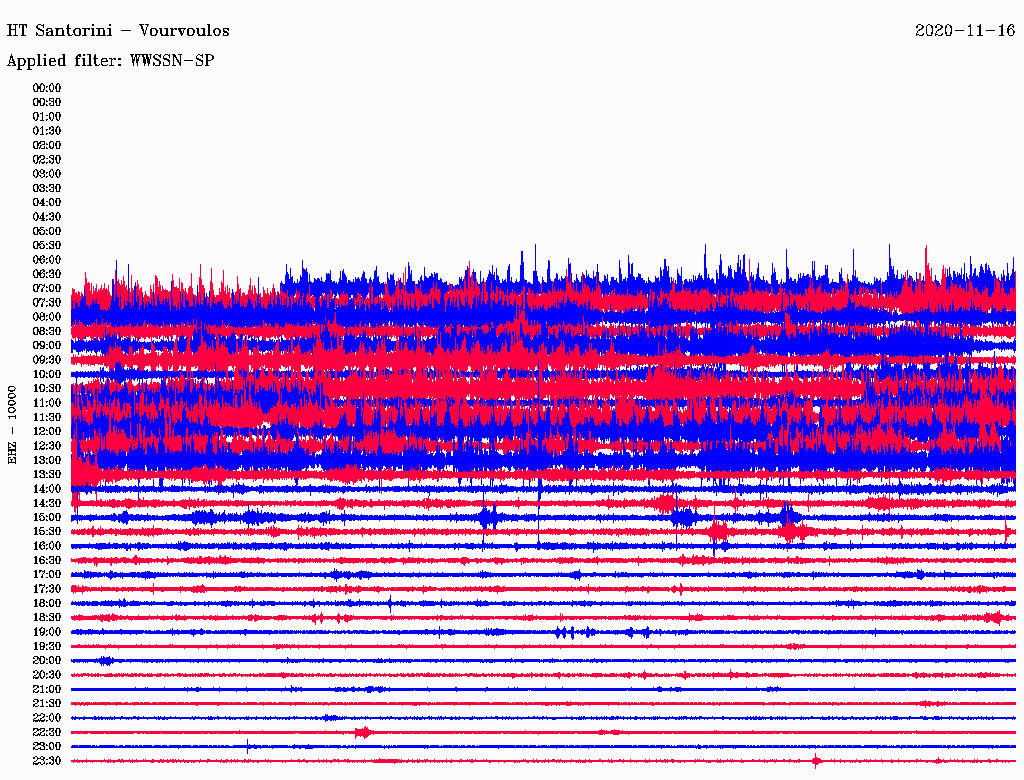
Task: Click the 06:30 time label
Action: (x=47, y=274)
